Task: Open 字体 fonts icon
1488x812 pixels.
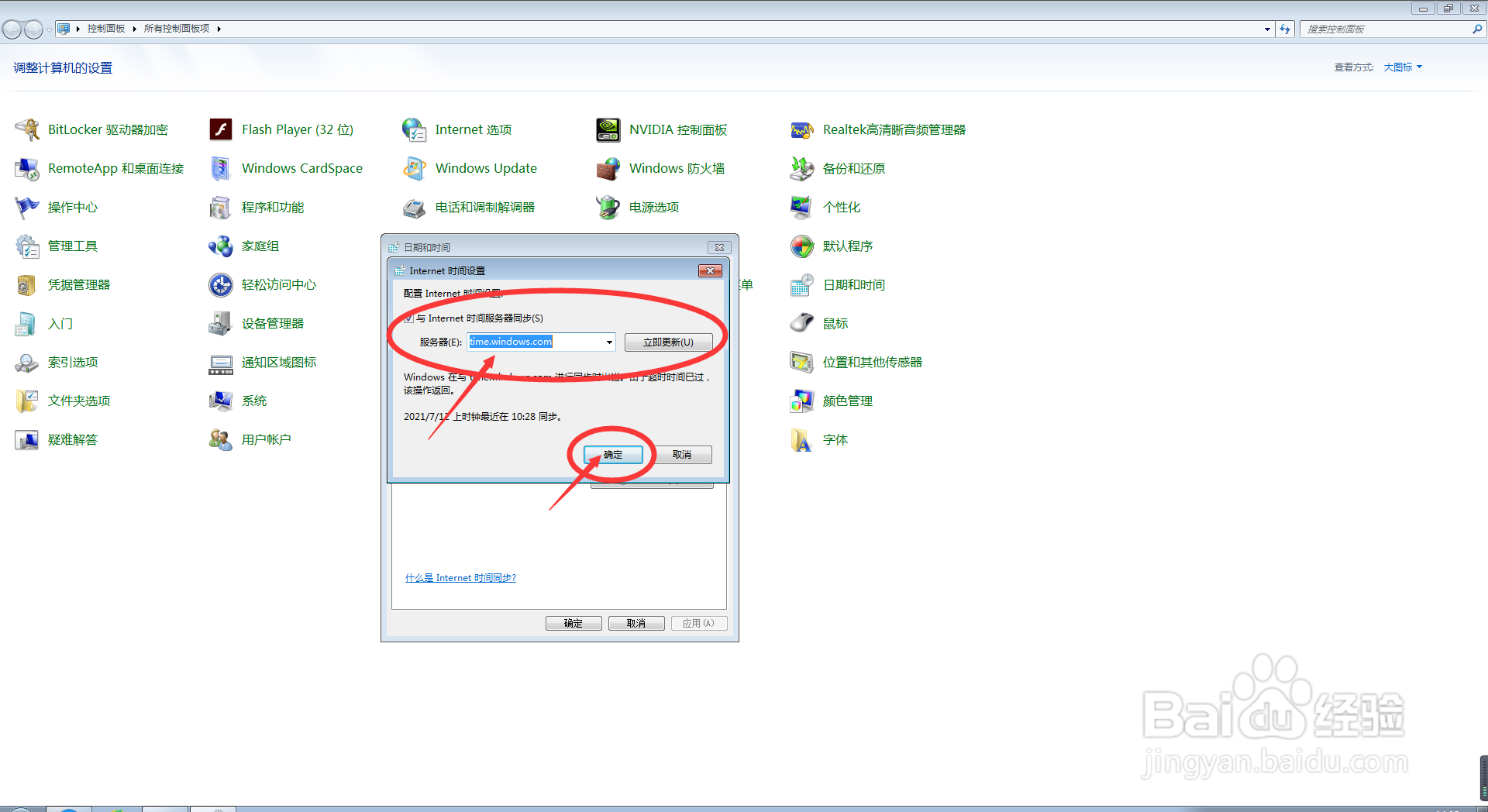Action: (802, 439)
